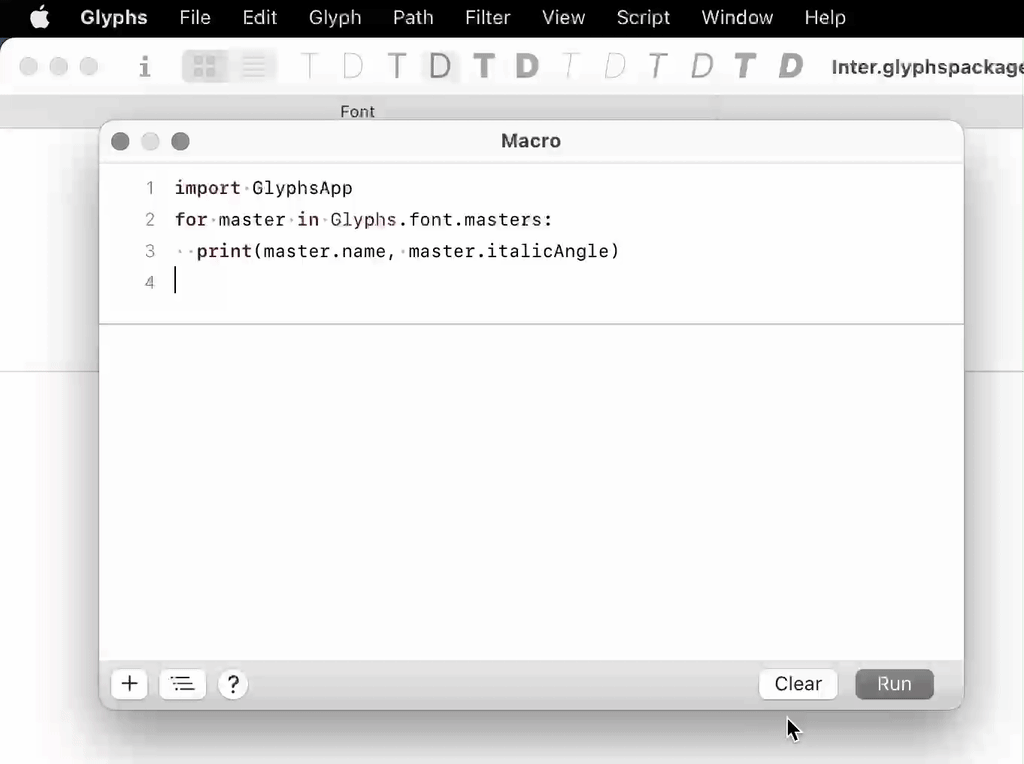
Task: Switch to grid view in font window
Action: point(205,66)
